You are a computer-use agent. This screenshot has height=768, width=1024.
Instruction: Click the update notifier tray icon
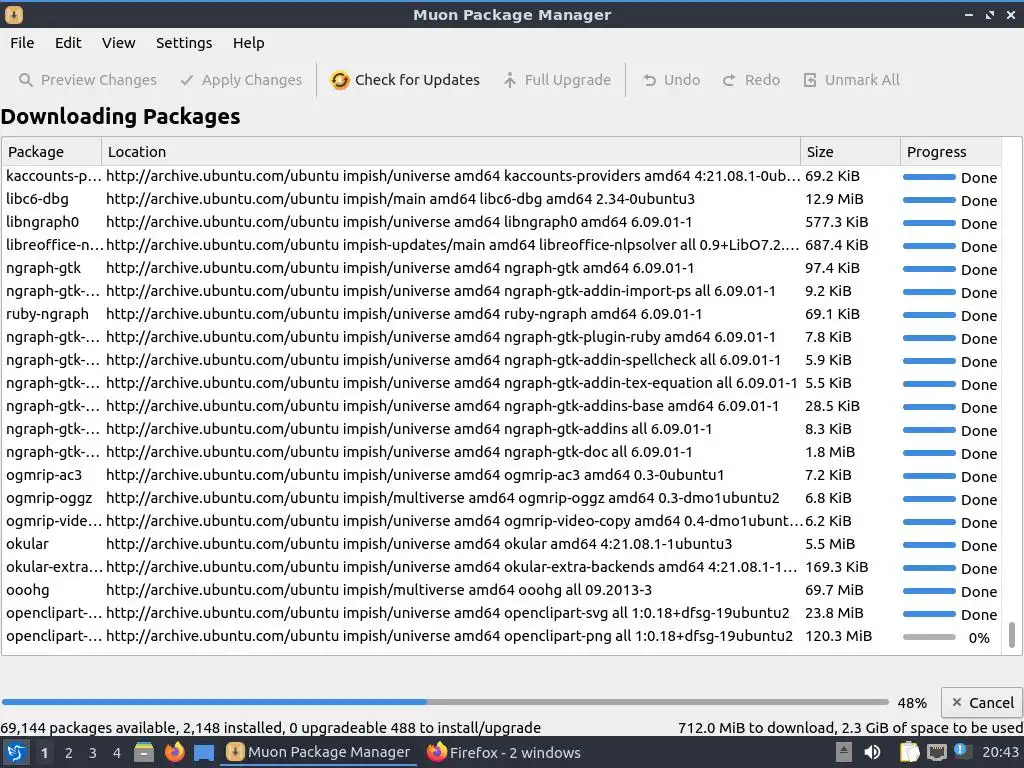point(961,751)
